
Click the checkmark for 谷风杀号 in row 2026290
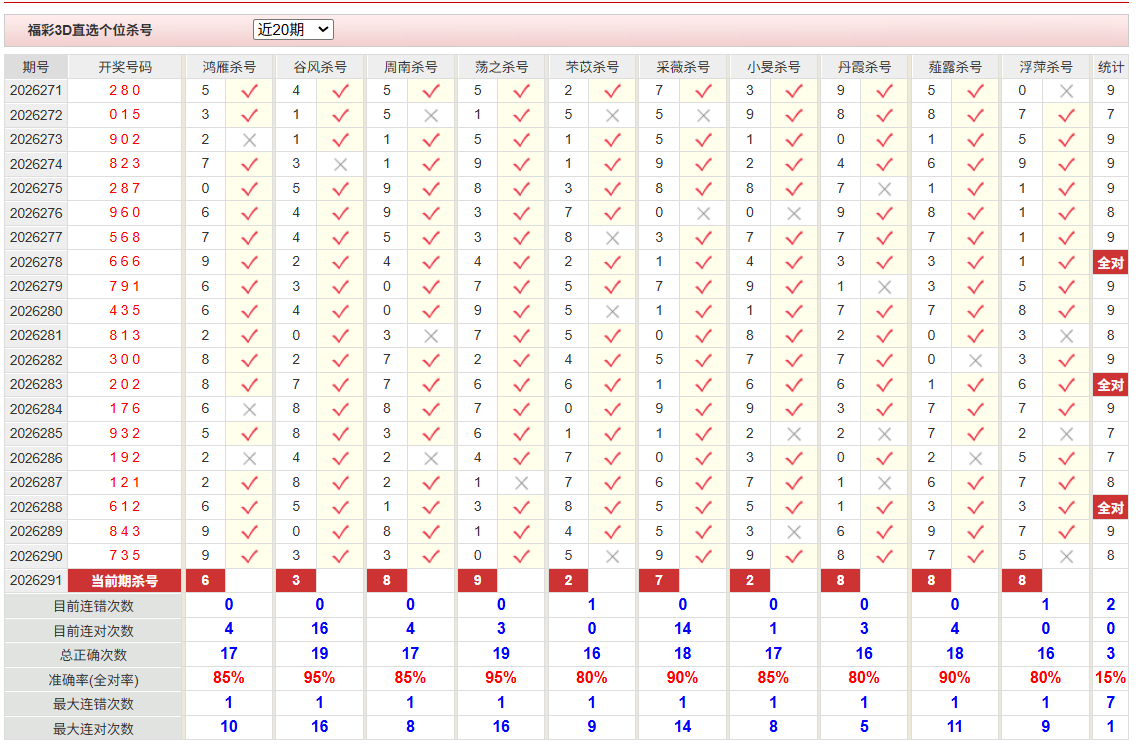[340, 556]
